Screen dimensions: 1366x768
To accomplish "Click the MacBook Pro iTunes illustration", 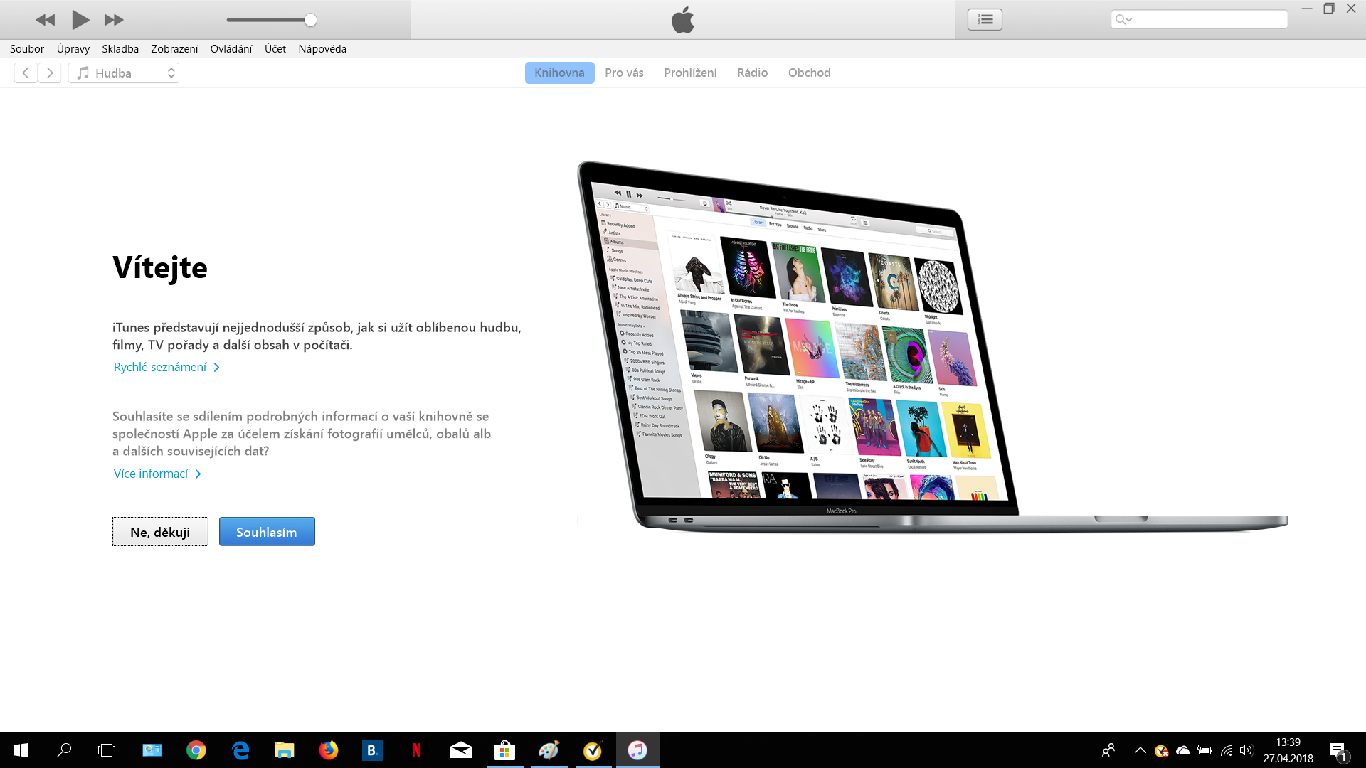I will point(932,346).
